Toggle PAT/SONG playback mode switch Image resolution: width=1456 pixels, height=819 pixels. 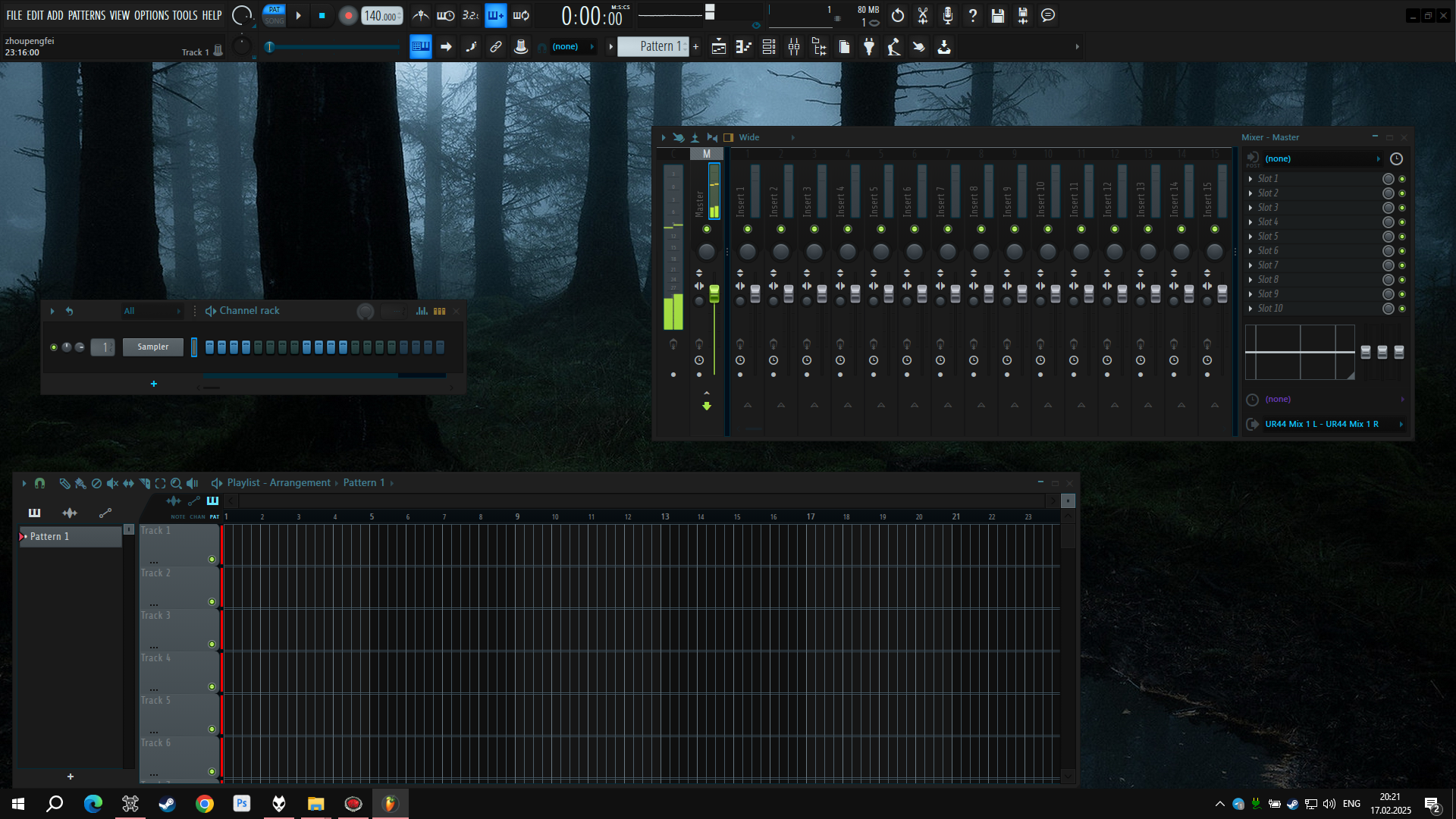click(x=275, y=15)
